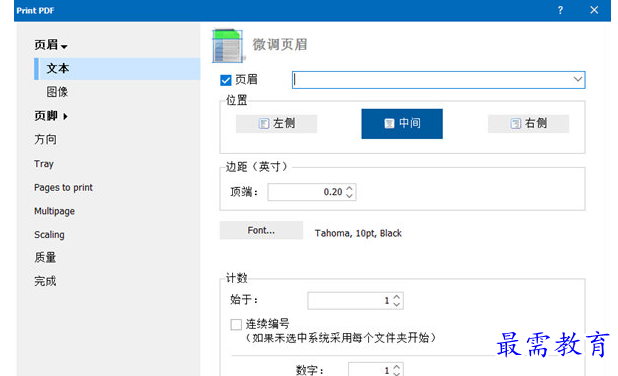Select the 文本 sidebar item
The height and width of the screenshot is (376, 618).
(117, 69)
